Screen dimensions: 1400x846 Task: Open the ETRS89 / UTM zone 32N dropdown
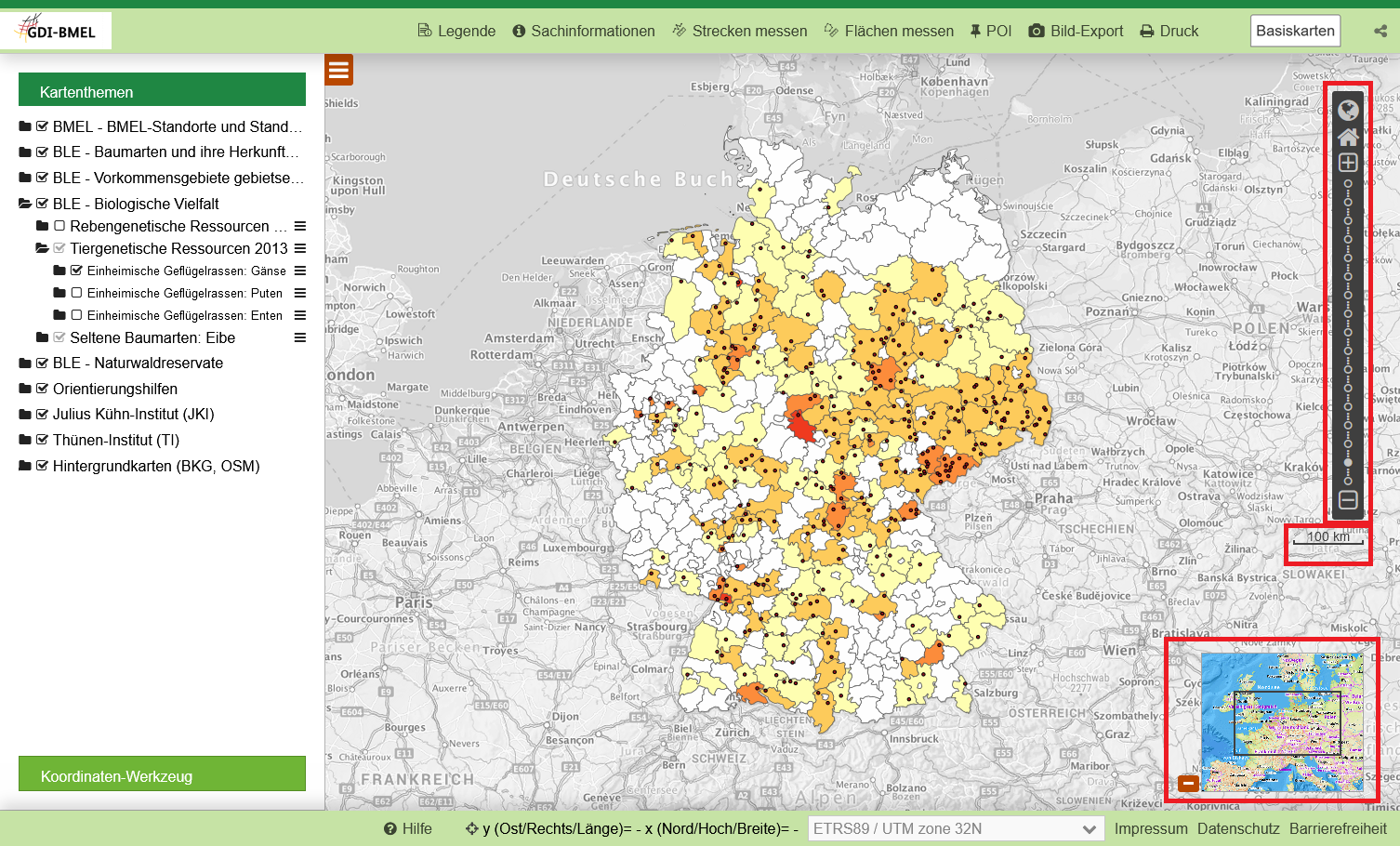coord(956,828)
